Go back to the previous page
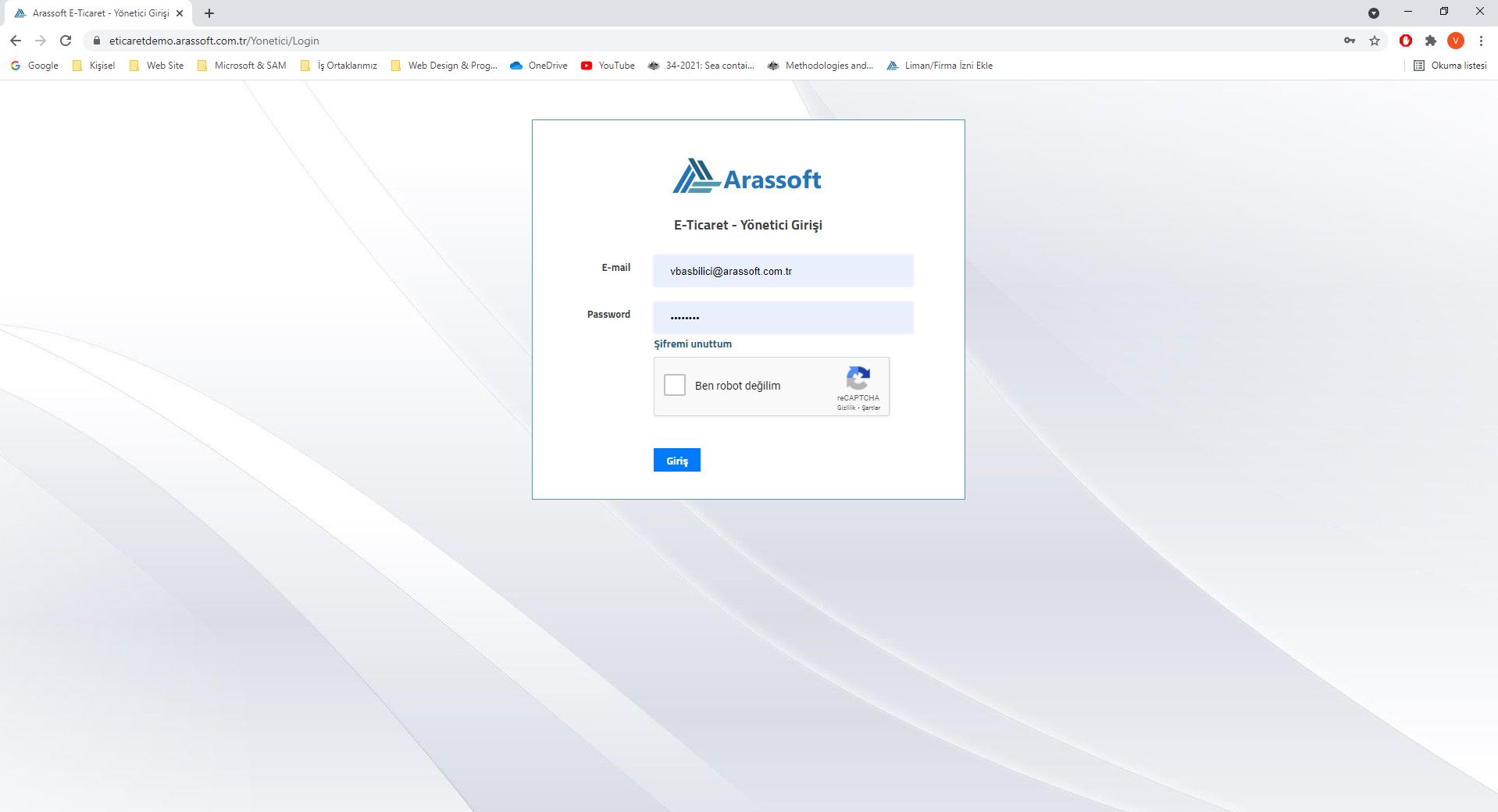Image resolution: width=1498 pixels, height=812 pixels. [x=16, y=41]
